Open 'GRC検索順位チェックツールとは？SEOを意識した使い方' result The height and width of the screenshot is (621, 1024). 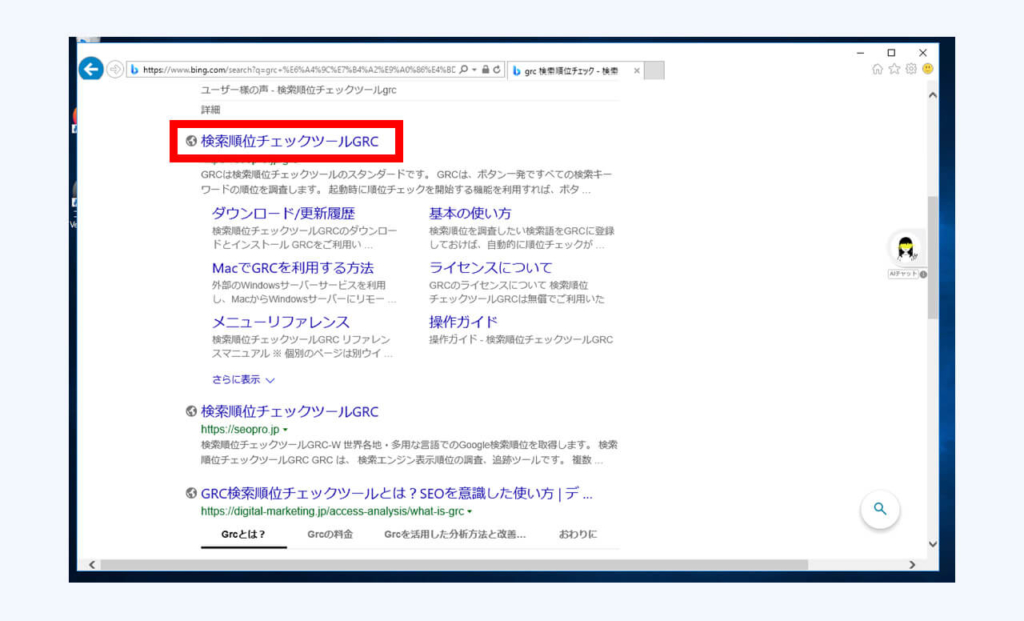coord(396,494)
